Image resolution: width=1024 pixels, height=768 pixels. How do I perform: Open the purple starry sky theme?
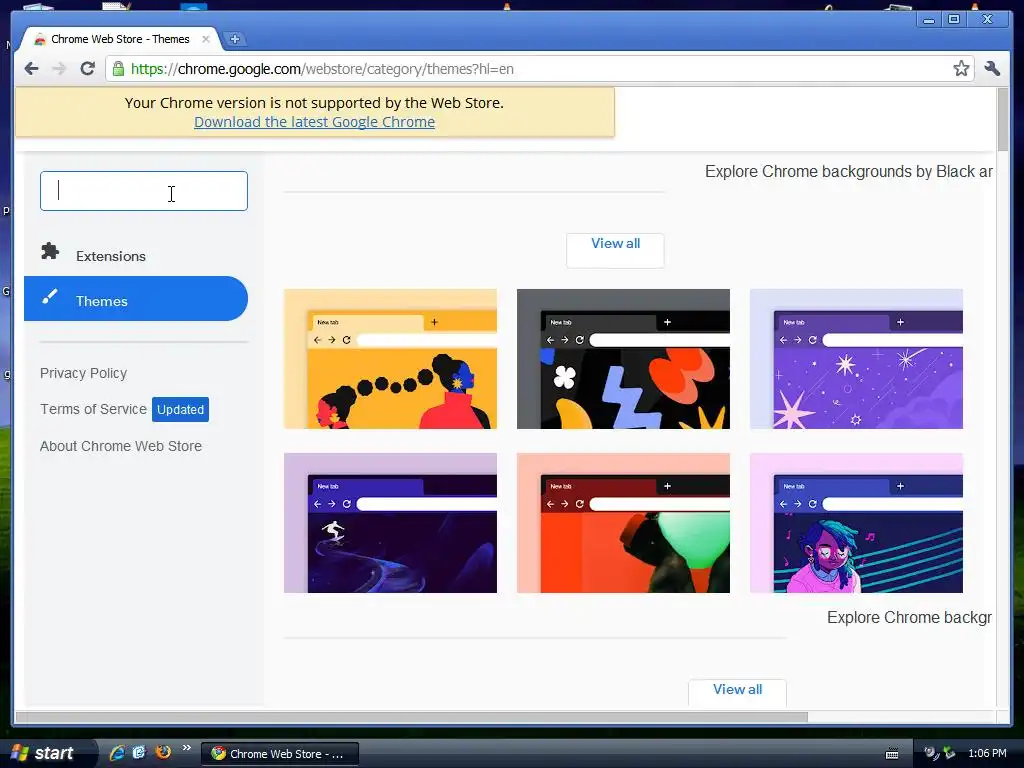pyautogui.click(x=856, y=359)
